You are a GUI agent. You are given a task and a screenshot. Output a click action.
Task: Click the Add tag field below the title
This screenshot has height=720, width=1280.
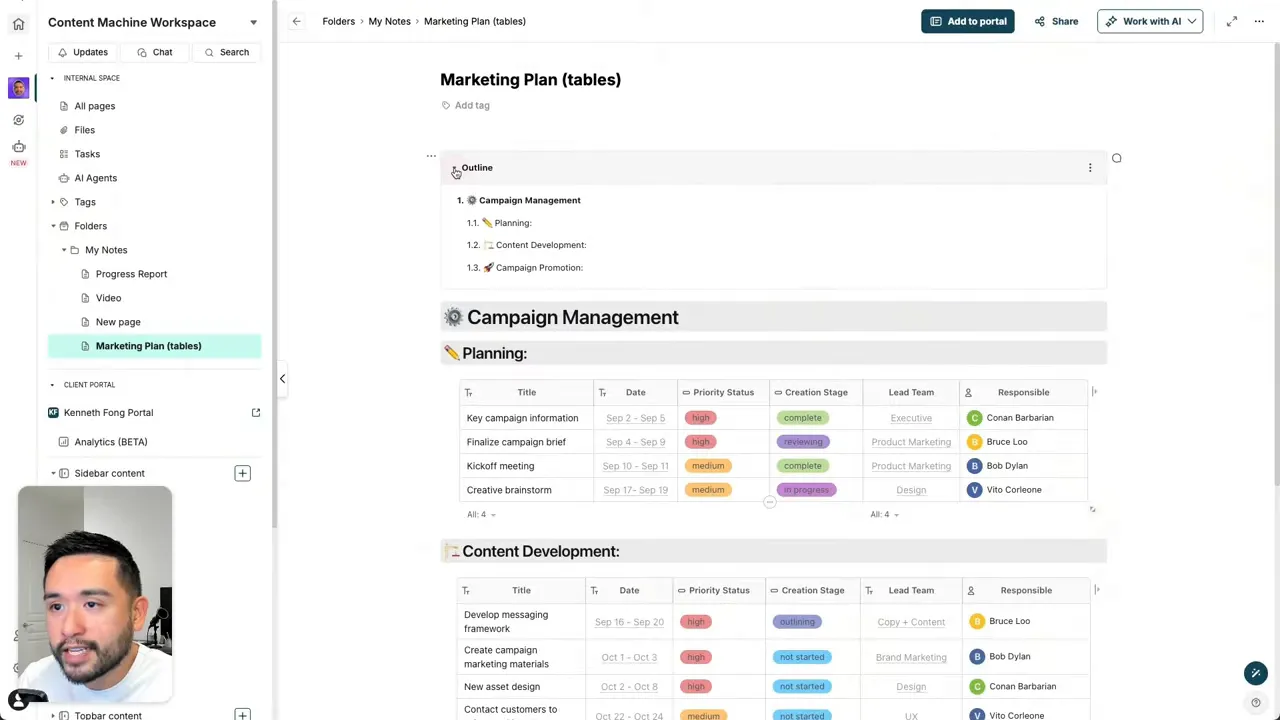[464, 105]
